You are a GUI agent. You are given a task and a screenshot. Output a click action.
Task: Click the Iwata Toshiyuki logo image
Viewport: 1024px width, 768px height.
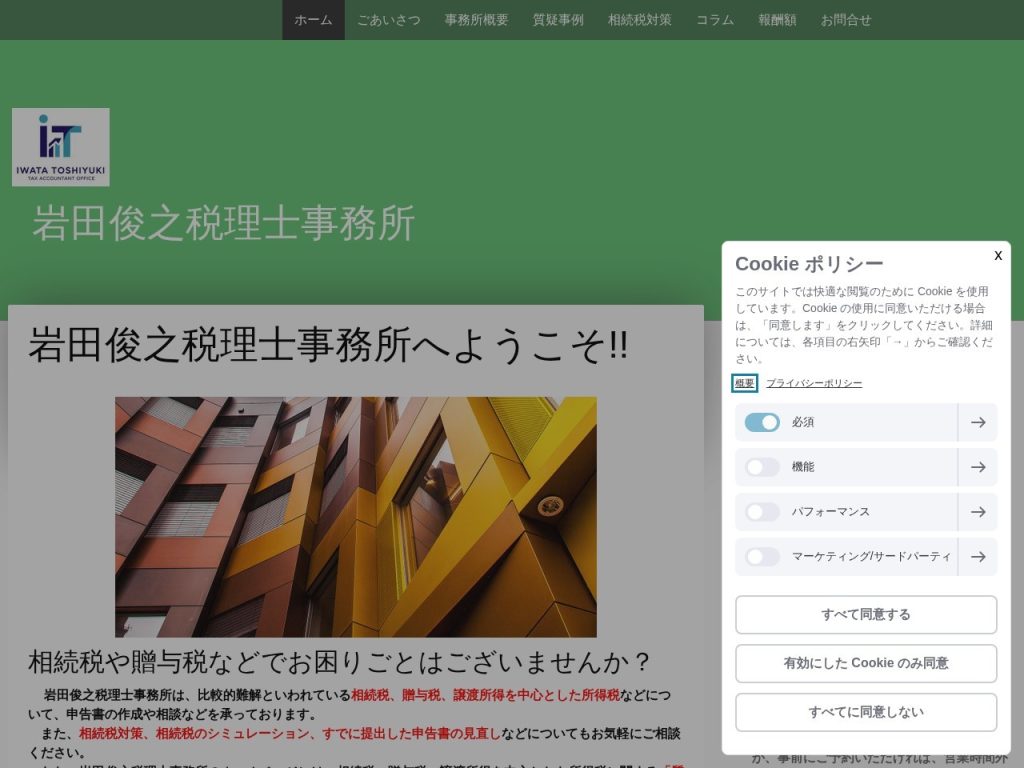(61, 147)
